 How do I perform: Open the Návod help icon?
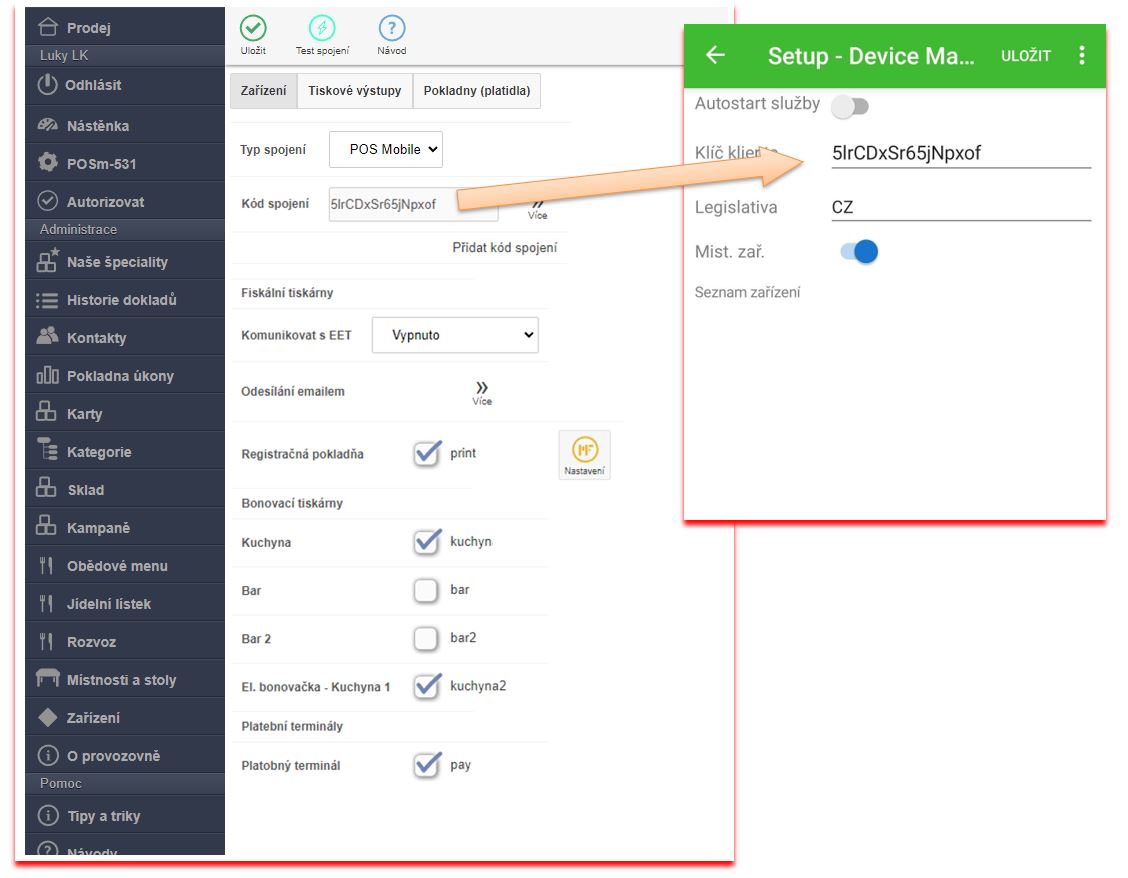[391, 29]
